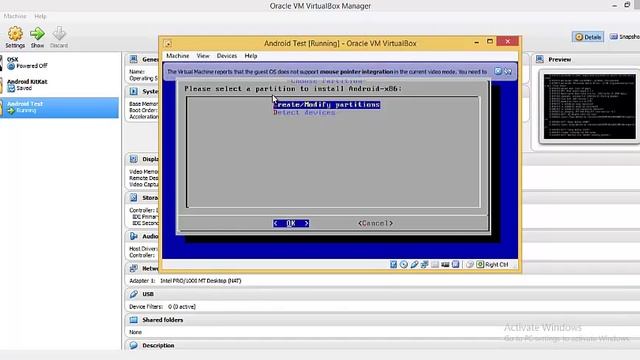Open the Snapshots view button
Screen dimensions: 640x360
coord(624,37)
